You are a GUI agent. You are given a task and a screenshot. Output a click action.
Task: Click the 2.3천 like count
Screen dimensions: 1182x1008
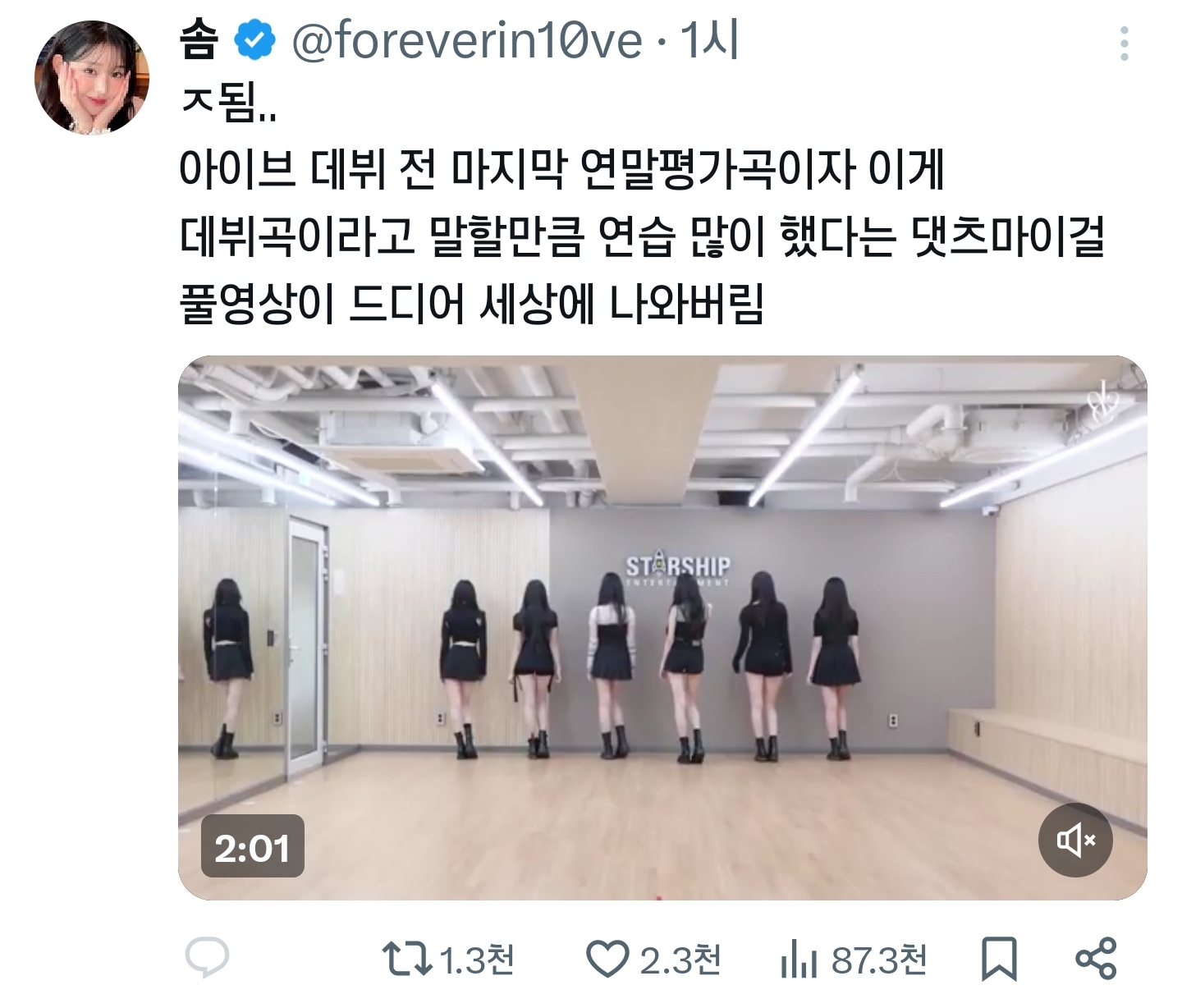(680, 959)
